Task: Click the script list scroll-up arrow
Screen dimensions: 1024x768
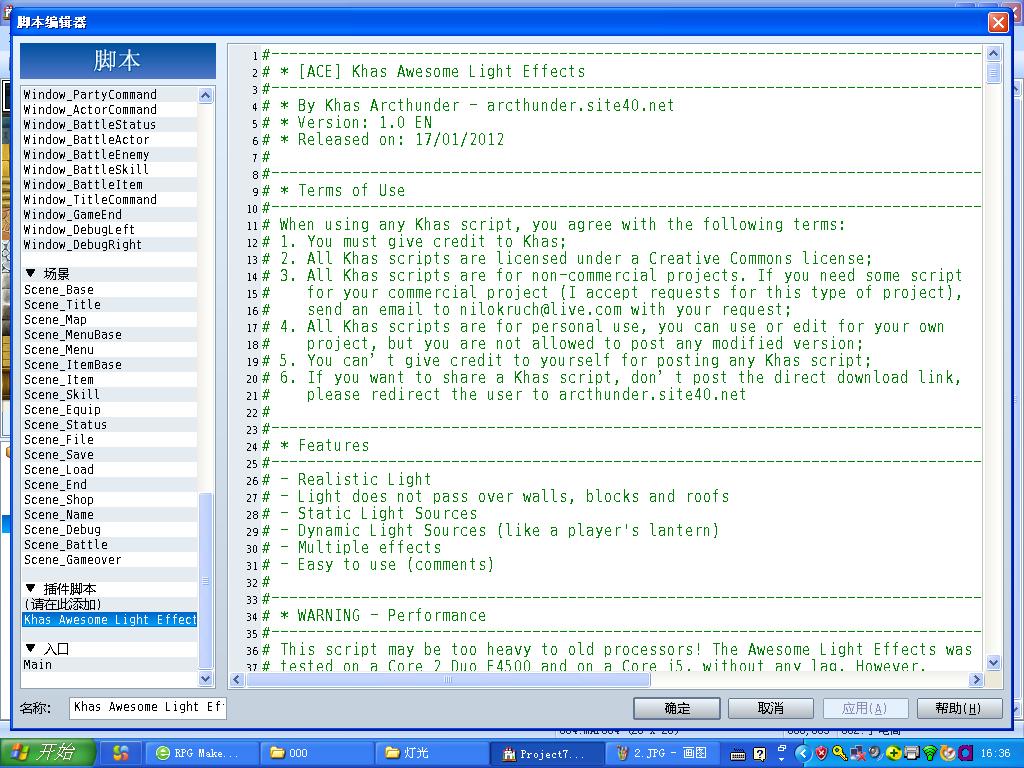Action: click(206, 95)
